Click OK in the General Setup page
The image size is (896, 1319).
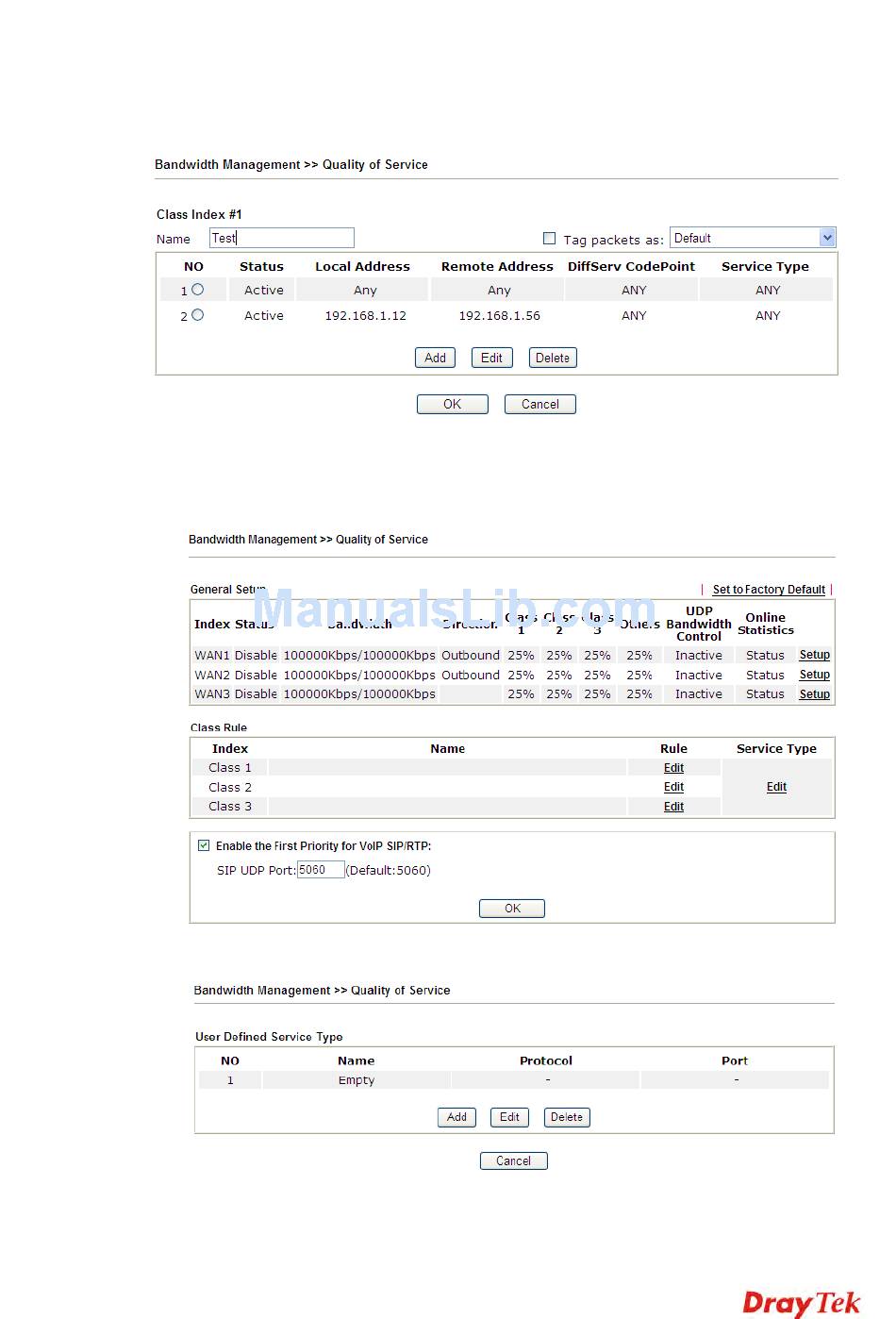[x=512, y=909]
